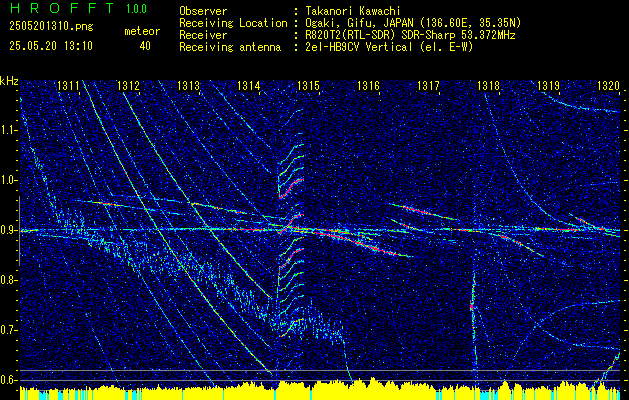Click the 1316 time marker
Image resolution: width=629 pixels, height=400 pixels.
click(369, 86)
